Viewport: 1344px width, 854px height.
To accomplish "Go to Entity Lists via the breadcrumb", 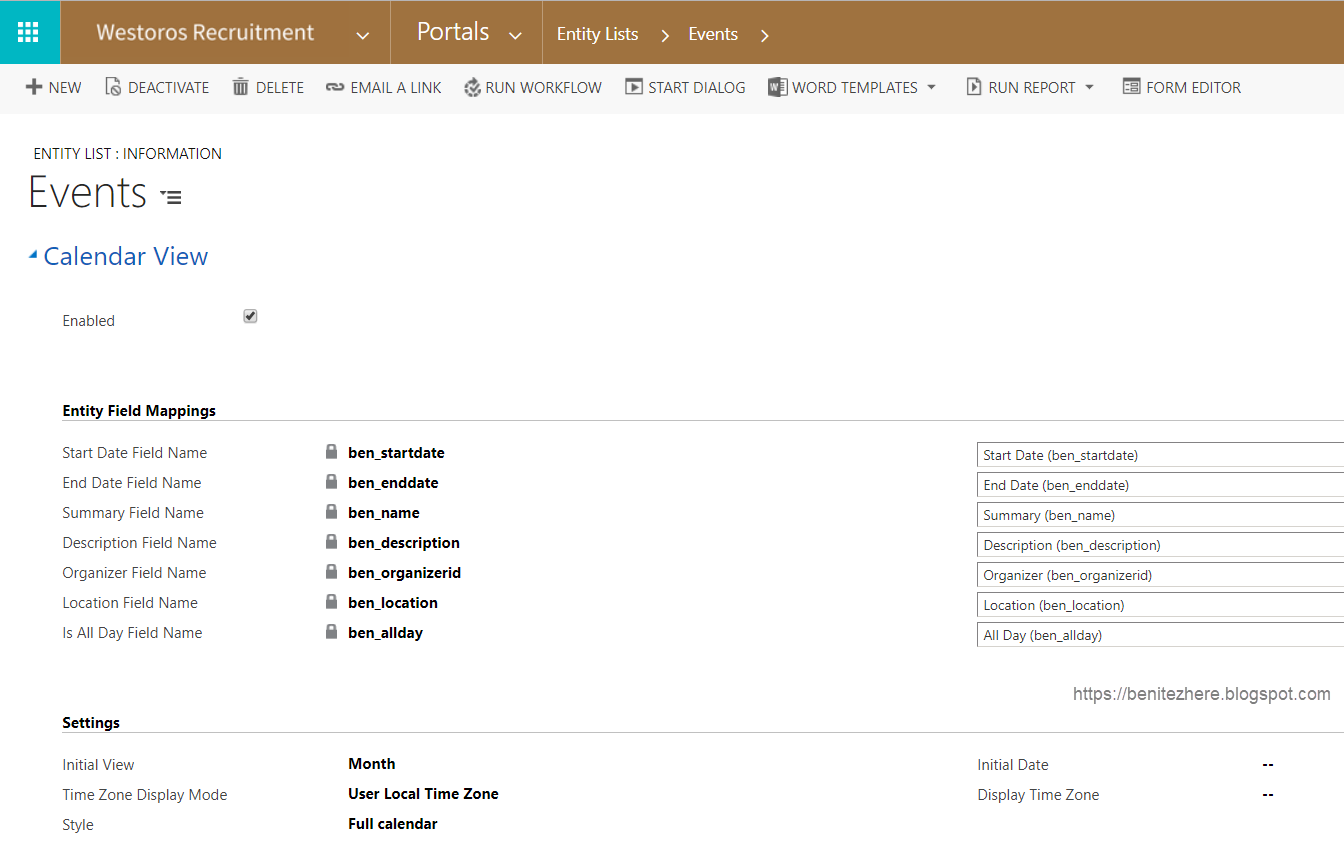I will 597,33.
